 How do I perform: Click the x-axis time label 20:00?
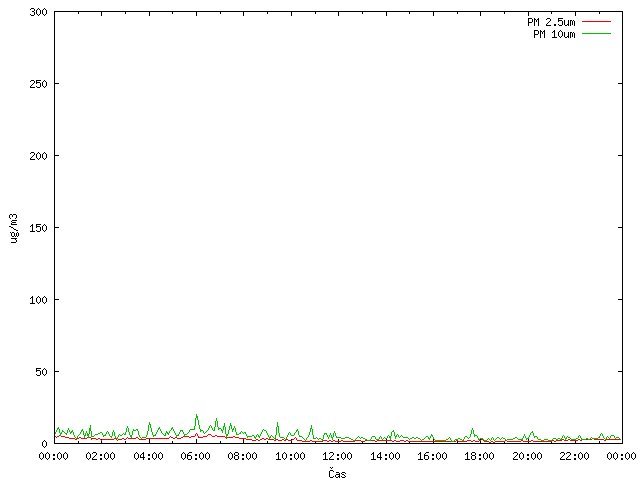(x=527, y=456)
